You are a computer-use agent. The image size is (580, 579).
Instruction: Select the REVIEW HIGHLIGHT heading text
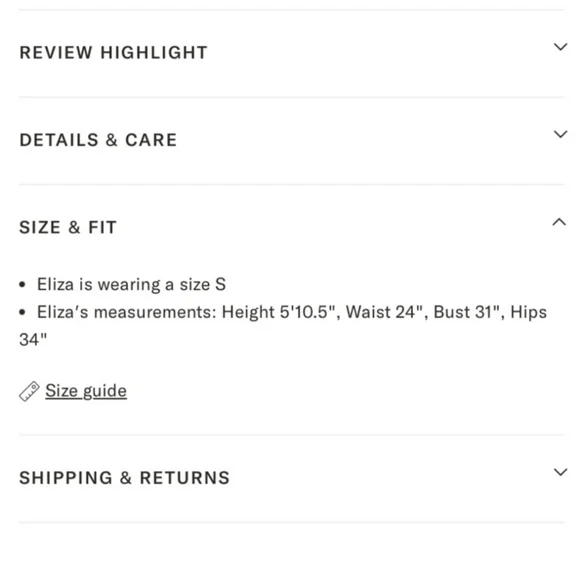tap(113, 53)
